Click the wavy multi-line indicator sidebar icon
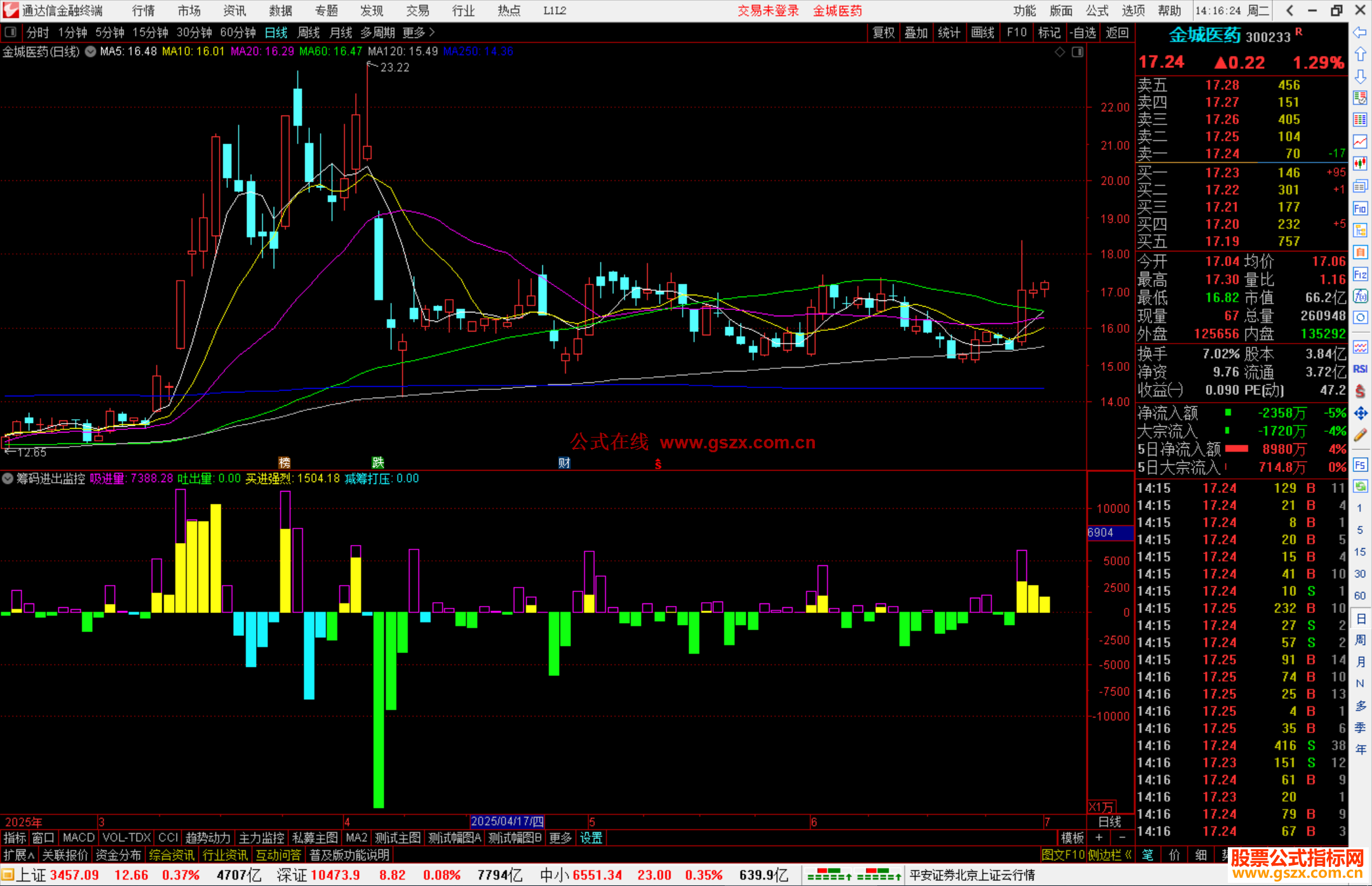 (1360, 347)
